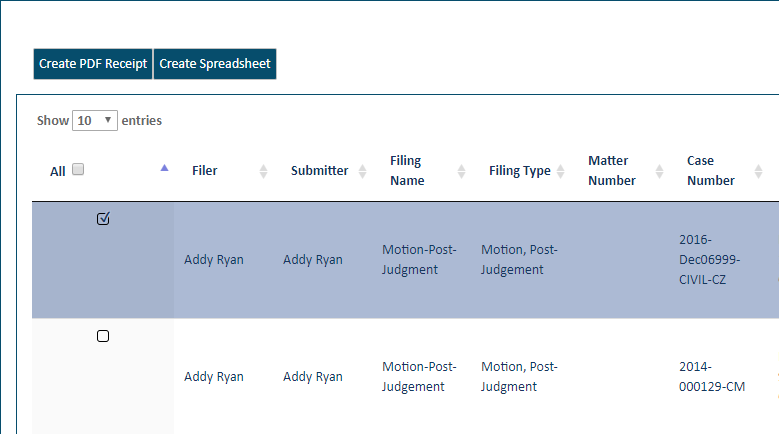This screenshot has width=779, height=434.
Task: Check the second row's checkbox
Action: [x=103, y=336]
